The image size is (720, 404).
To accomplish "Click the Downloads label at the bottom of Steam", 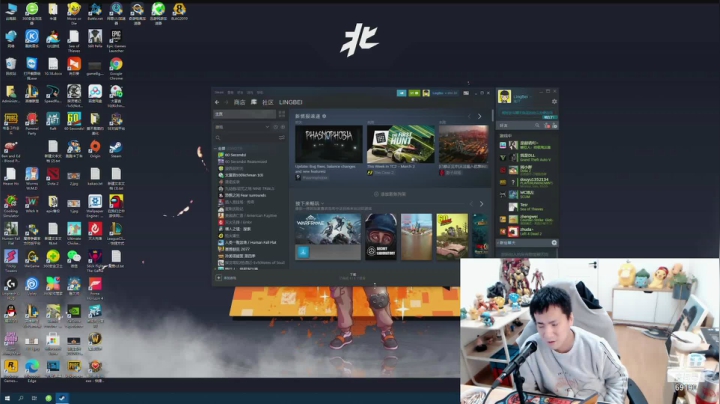I will coord(353,276).
